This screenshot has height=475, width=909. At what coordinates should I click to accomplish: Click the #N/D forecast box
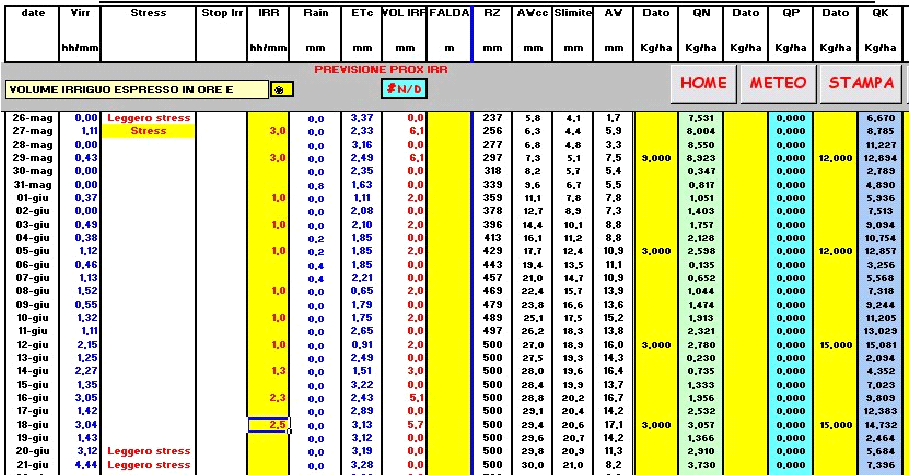click(403, 89)
